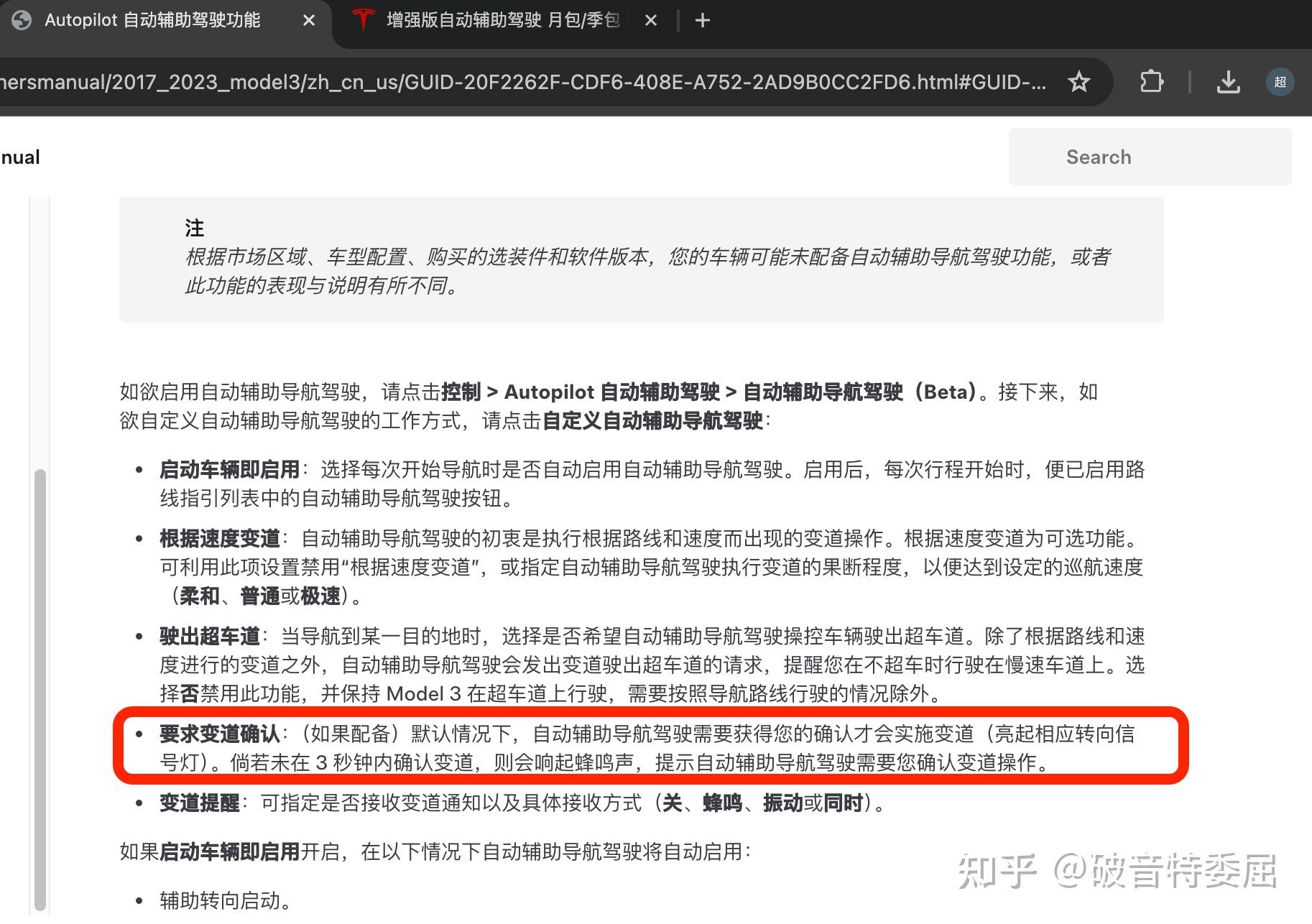
Task: Click the bold text 启动车辆即启用 bullet heading
Action: 230,469
